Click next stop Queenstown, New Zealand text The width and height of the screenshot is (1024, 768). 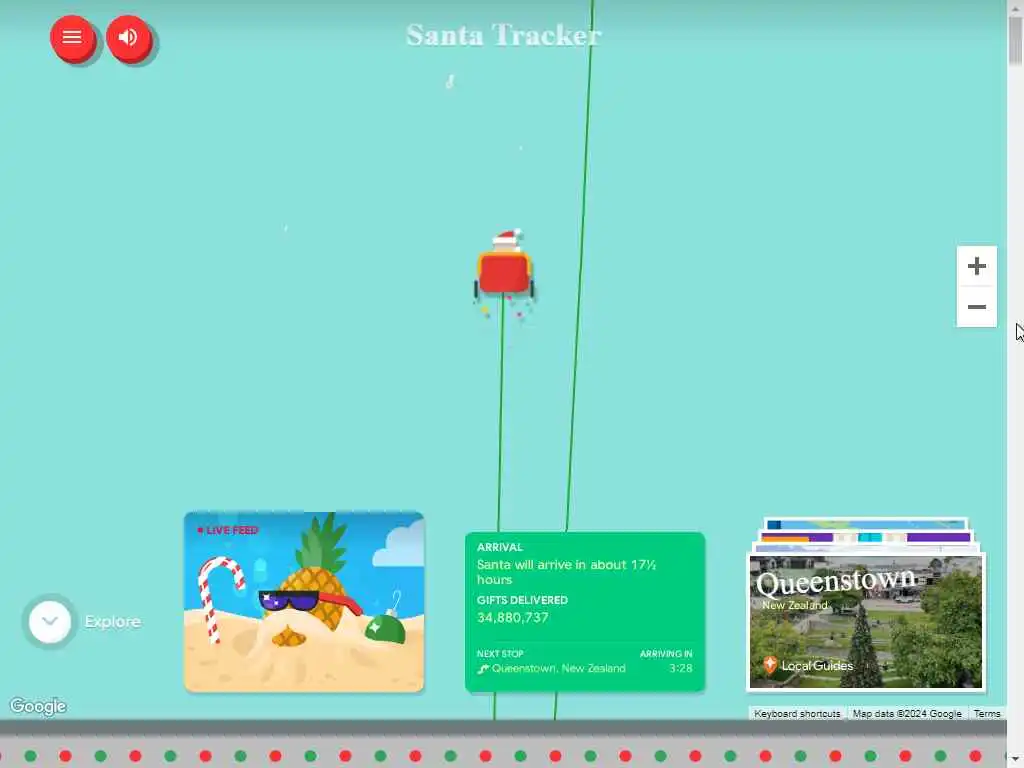(558, 668)
